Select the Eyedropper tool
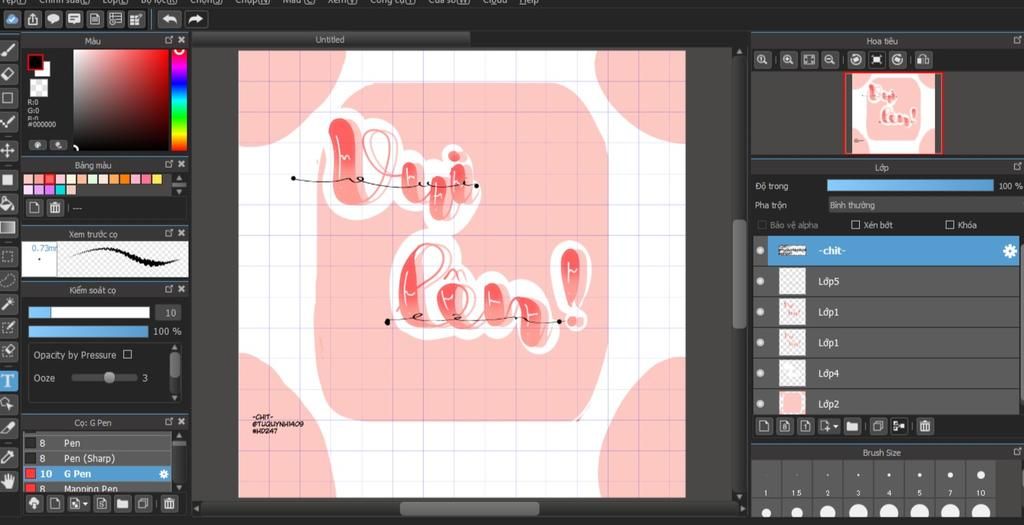 click(8, 456)
